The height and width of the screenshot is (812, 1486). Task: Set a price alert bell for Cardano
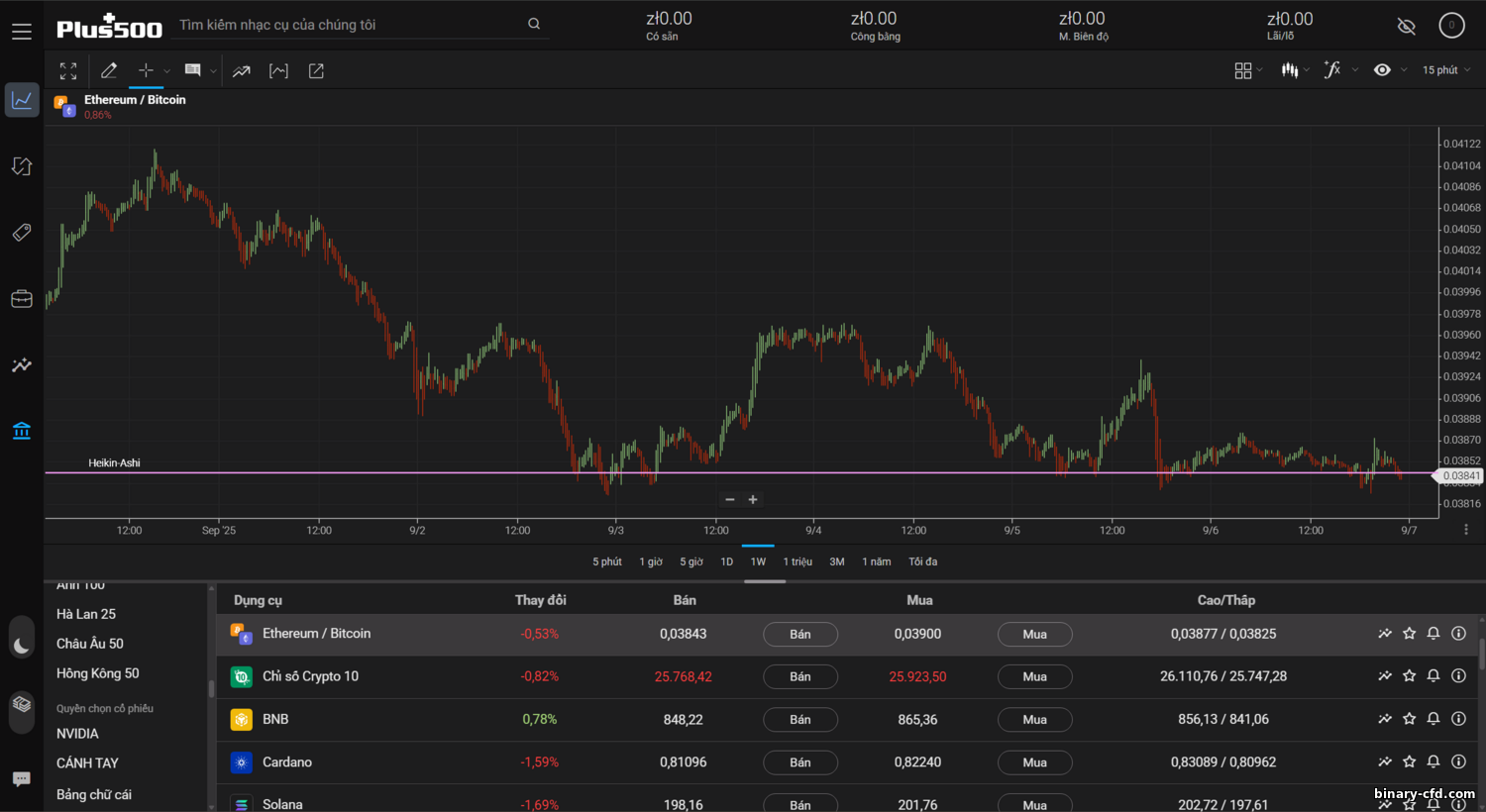pyautogui.click(x=1433, y=761)
